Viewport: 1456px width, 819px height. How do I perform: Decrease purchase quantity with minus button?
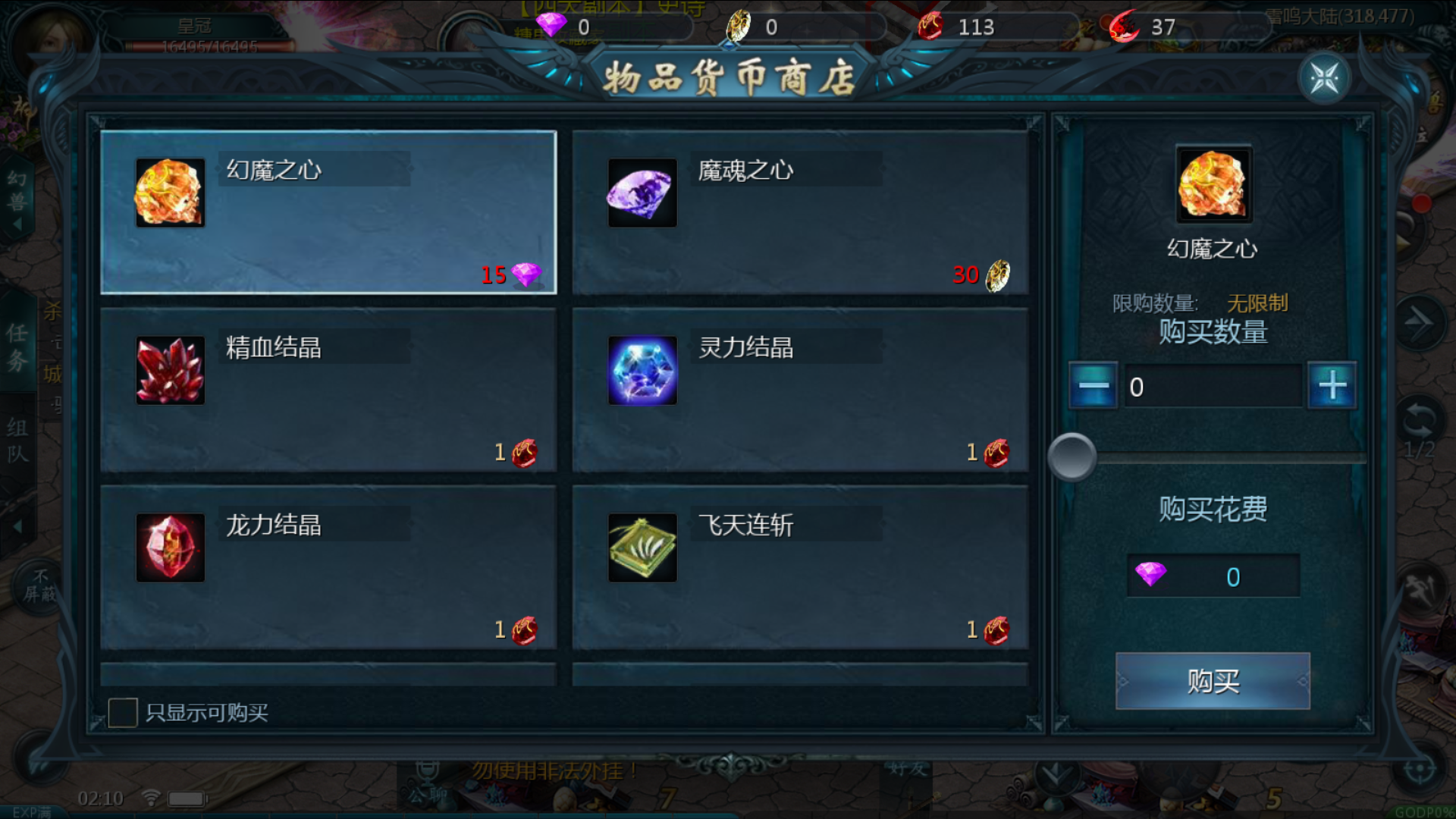[1093, 386]
